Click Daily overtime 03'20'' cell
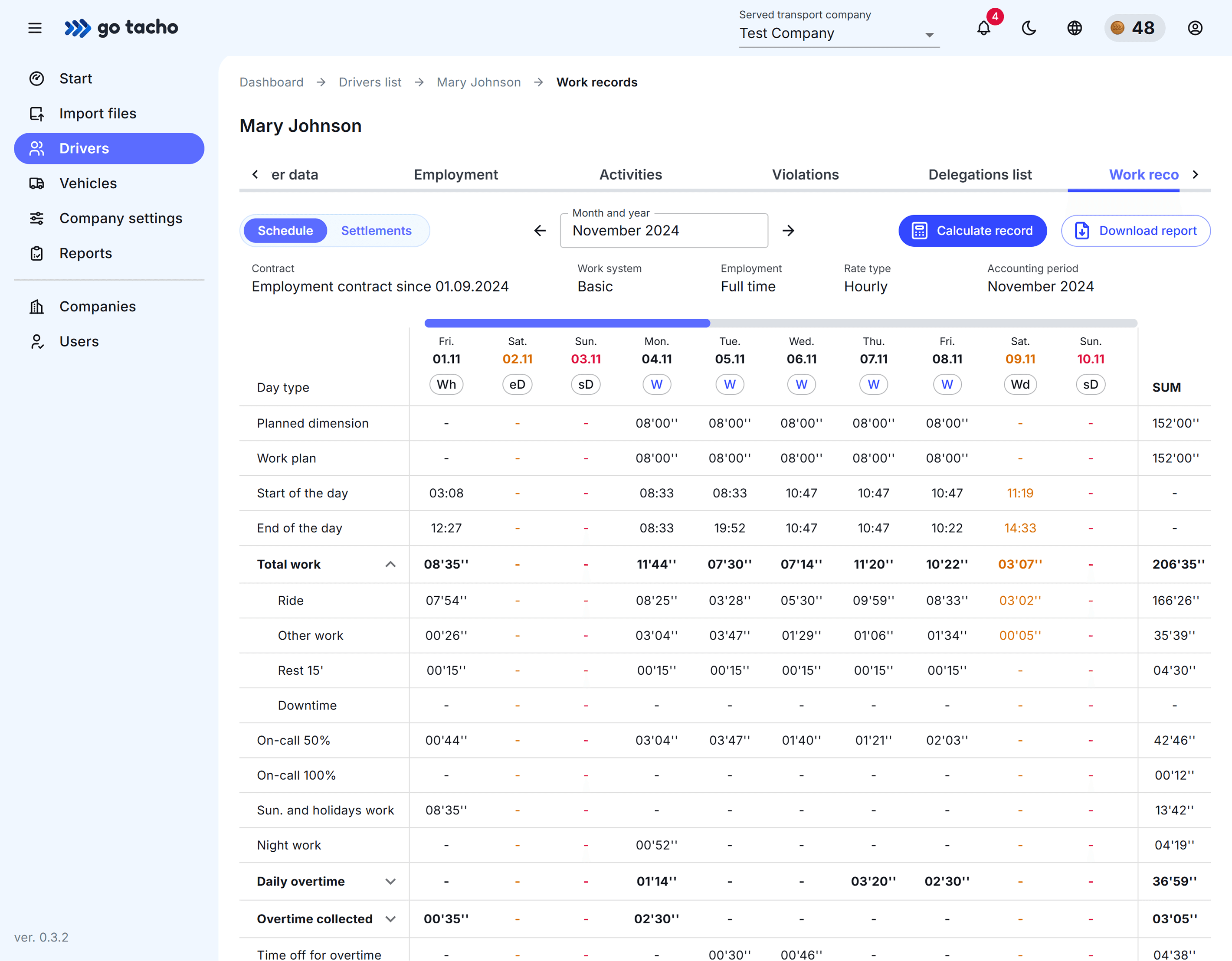 pos(874,882)
